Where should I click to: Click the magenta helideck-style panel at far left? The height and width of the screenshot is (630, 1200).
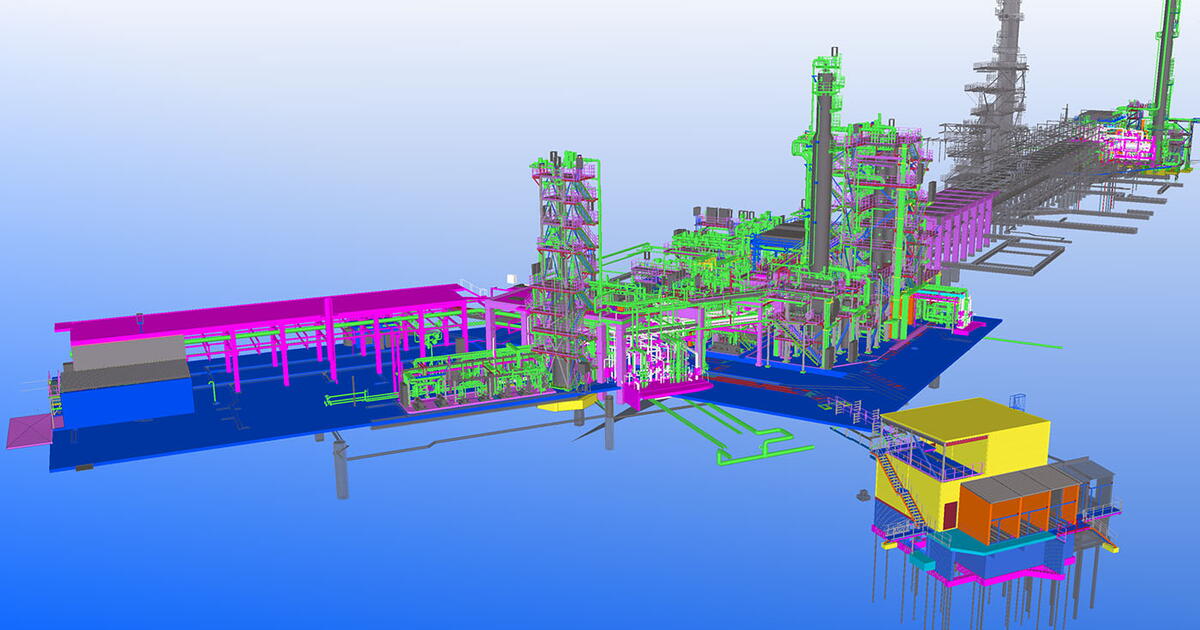click(30, 428)
